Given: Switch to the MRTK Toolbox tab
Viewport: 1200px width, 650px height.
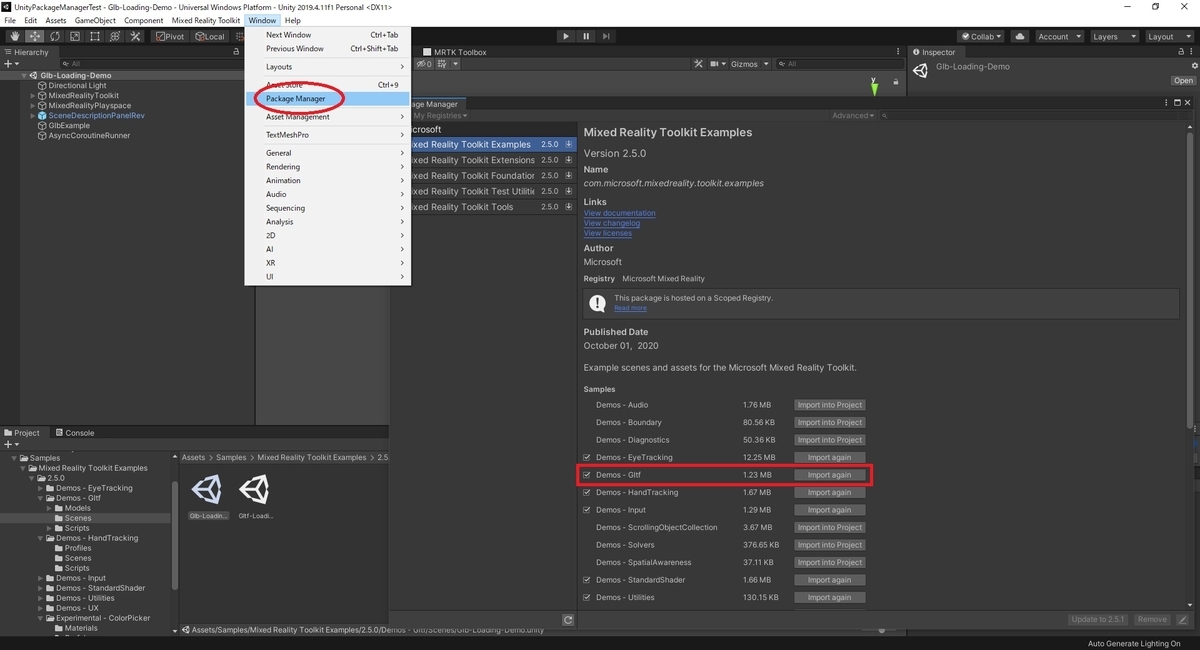Looking at the screenshot, I should tap(454, 52).
